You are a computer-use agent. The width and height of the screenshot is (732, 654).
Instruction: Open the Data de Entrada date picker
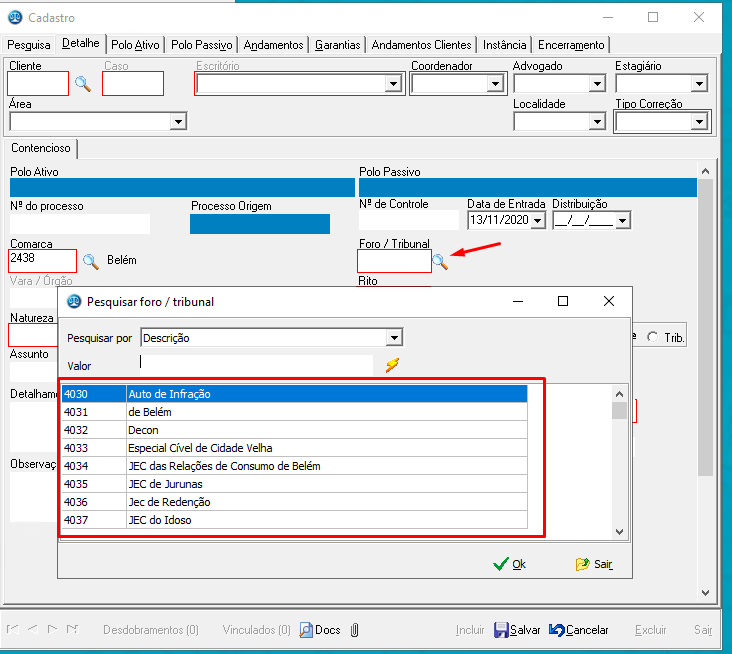[x=538, y=220]
